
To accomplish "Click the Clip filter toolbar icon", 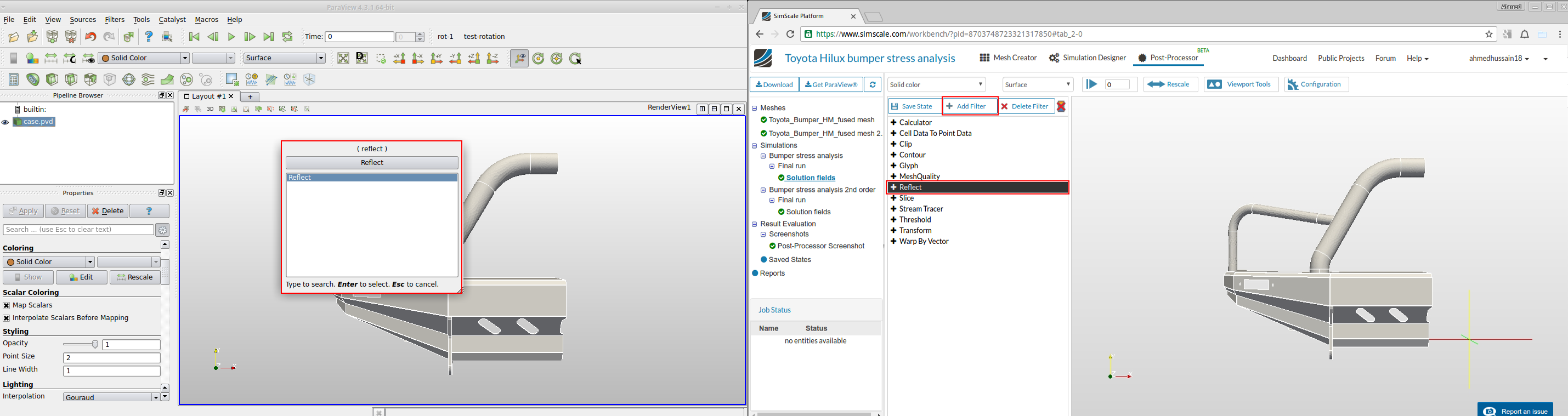I will [x=52, y=79].
